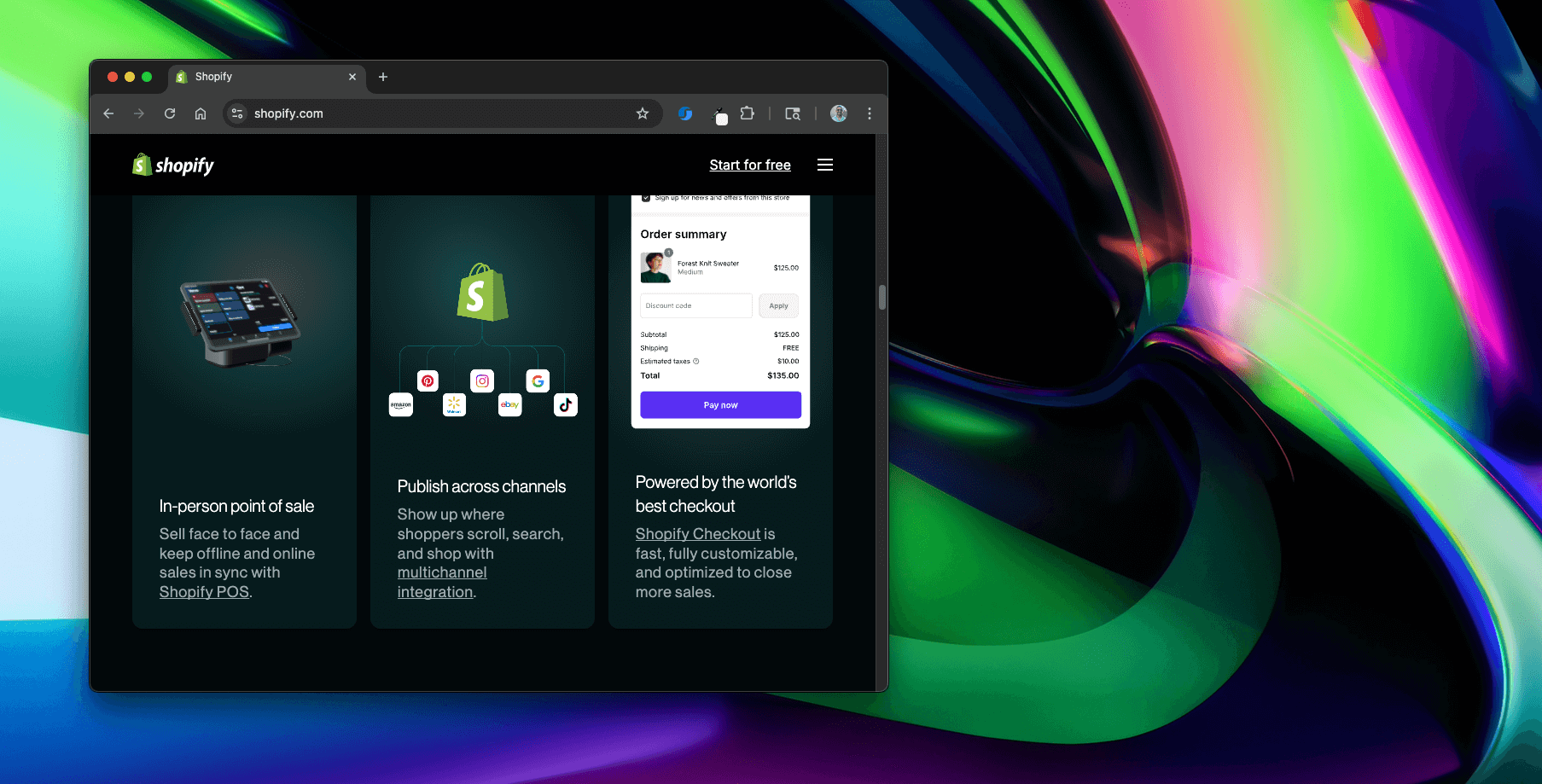Open the Chrome three-dot menu

pos(870,113)
